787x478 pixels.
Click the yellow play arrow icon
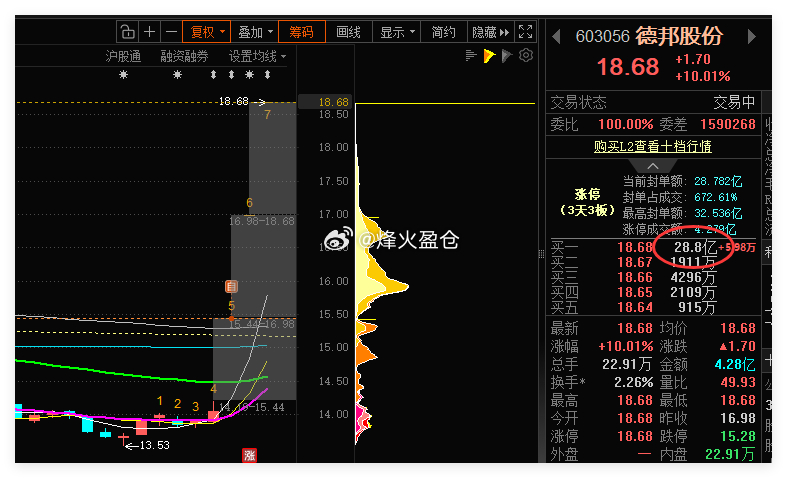tap(489, 56)
